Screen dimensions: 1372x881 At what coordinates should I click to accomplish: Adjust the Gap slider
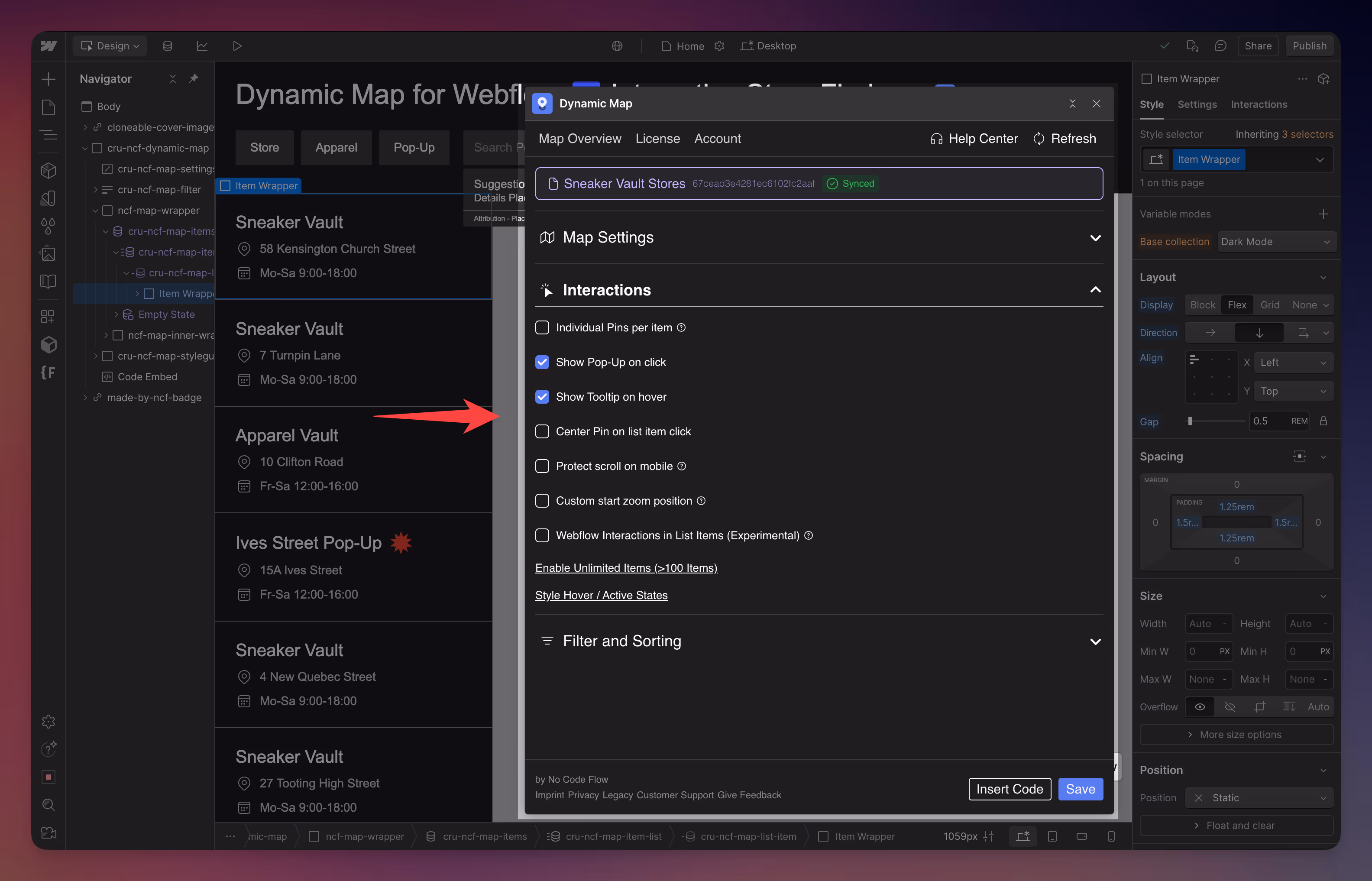[x=1190, y=421]
